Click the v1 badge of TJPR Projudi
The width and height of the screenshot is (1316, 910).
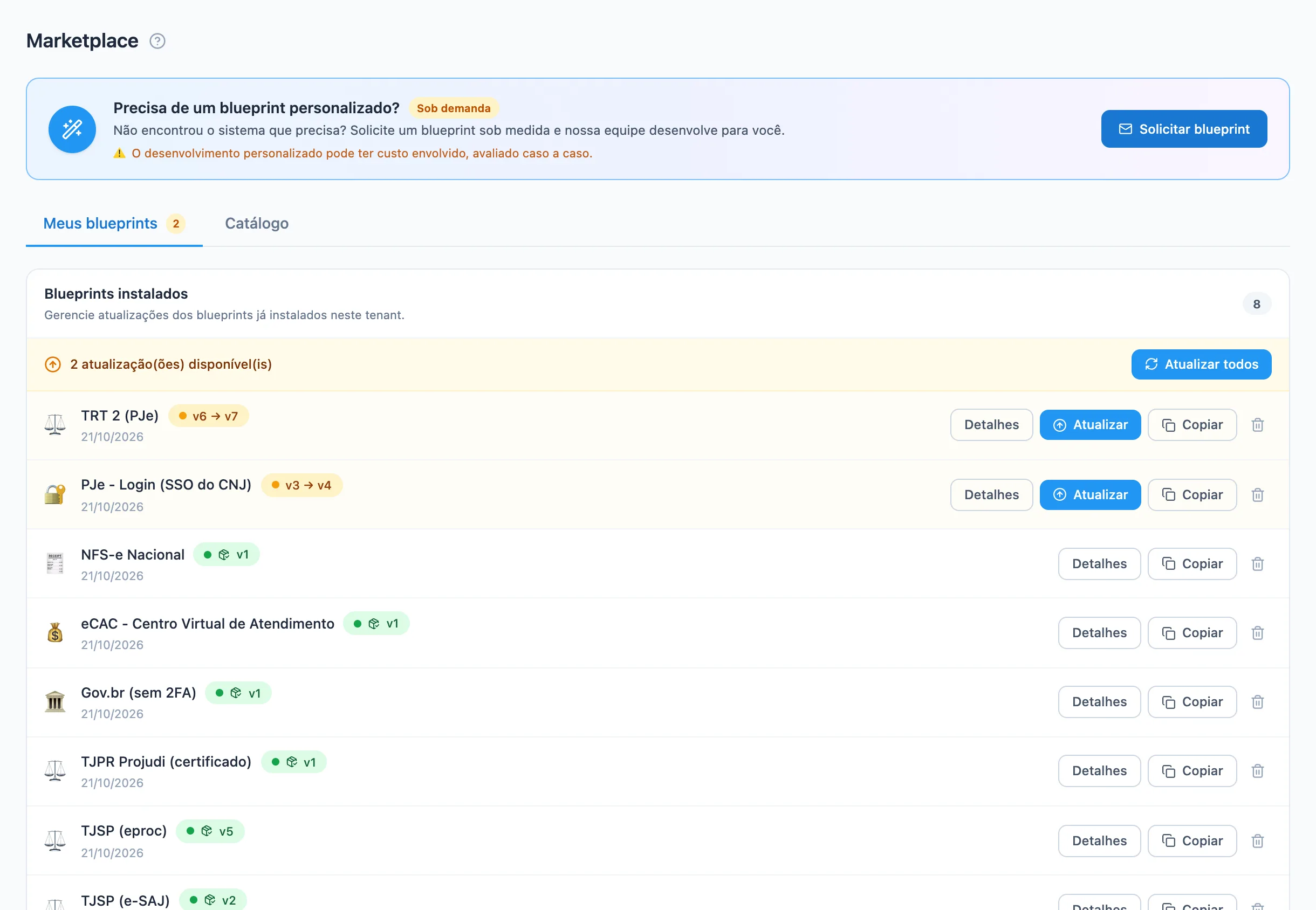[294, 762]
